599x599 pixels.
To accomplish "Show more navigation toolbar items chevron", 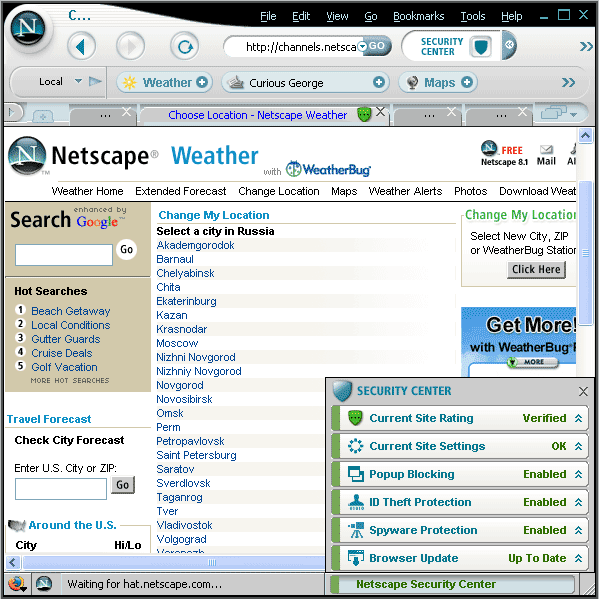I will (586, 47).
